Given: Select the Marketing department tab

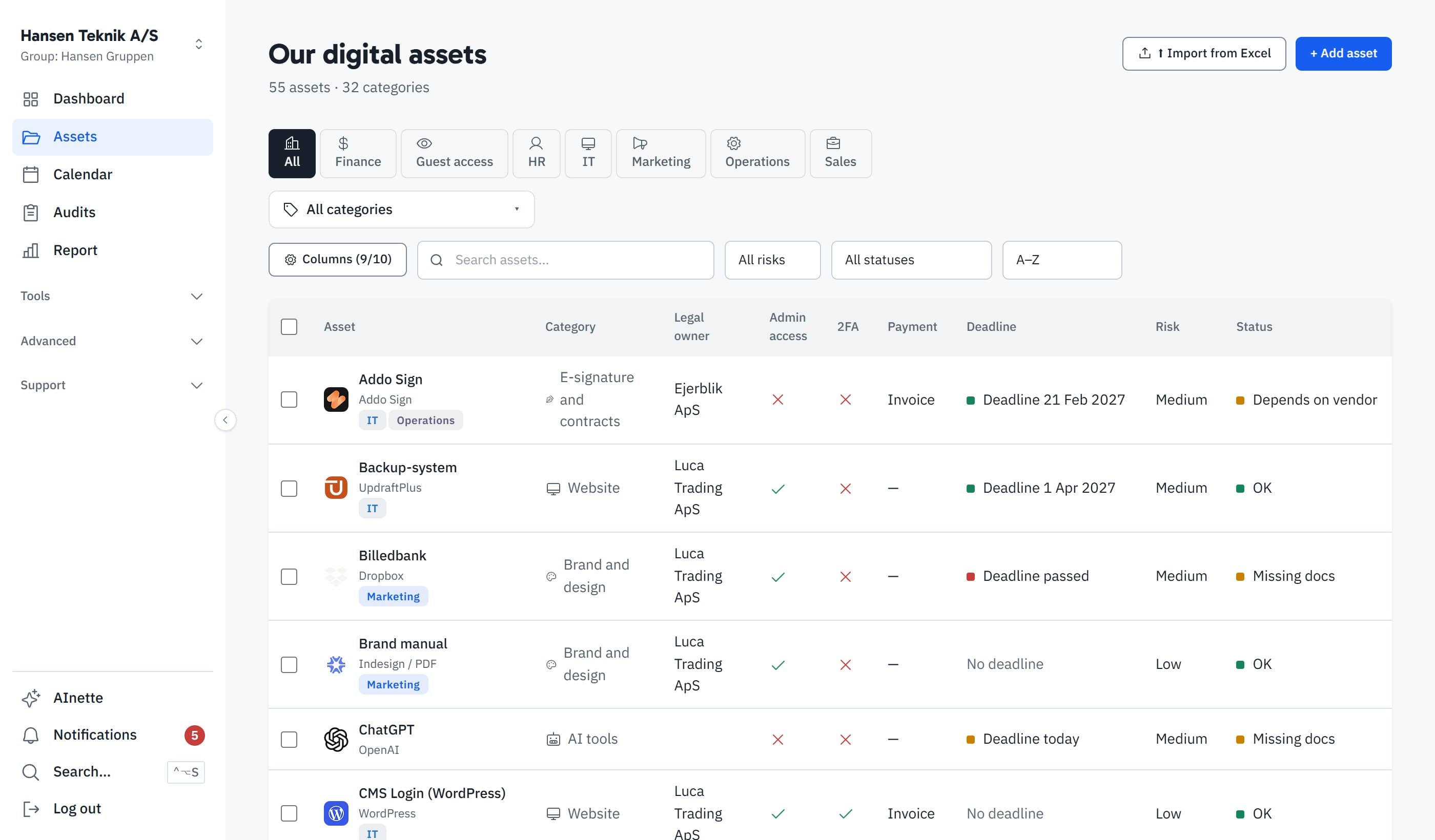Looking at the screenshot, I should coord(661,154).
